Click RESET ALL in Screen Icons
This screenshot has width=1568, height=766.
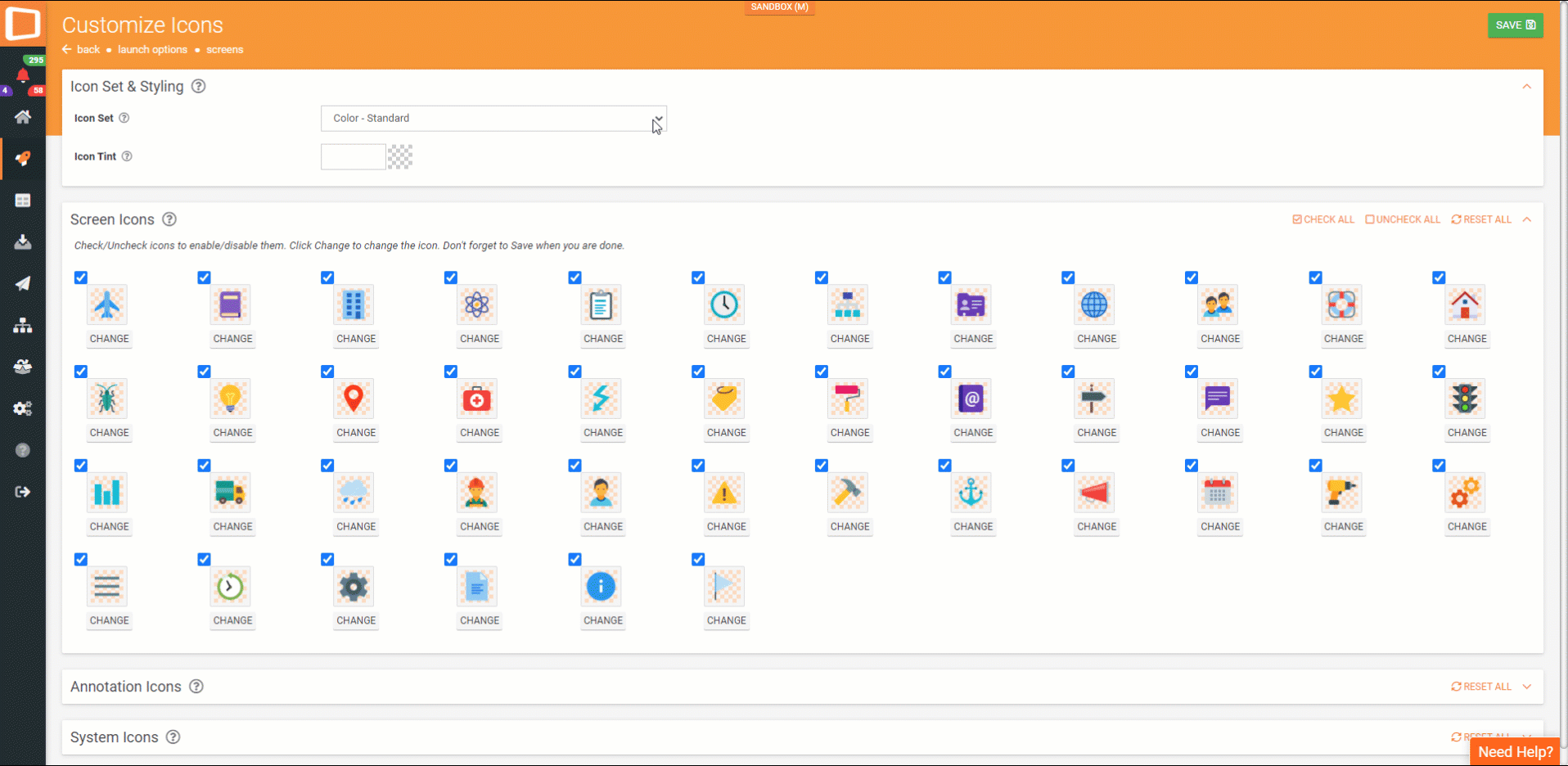[x=1481, y=219]
